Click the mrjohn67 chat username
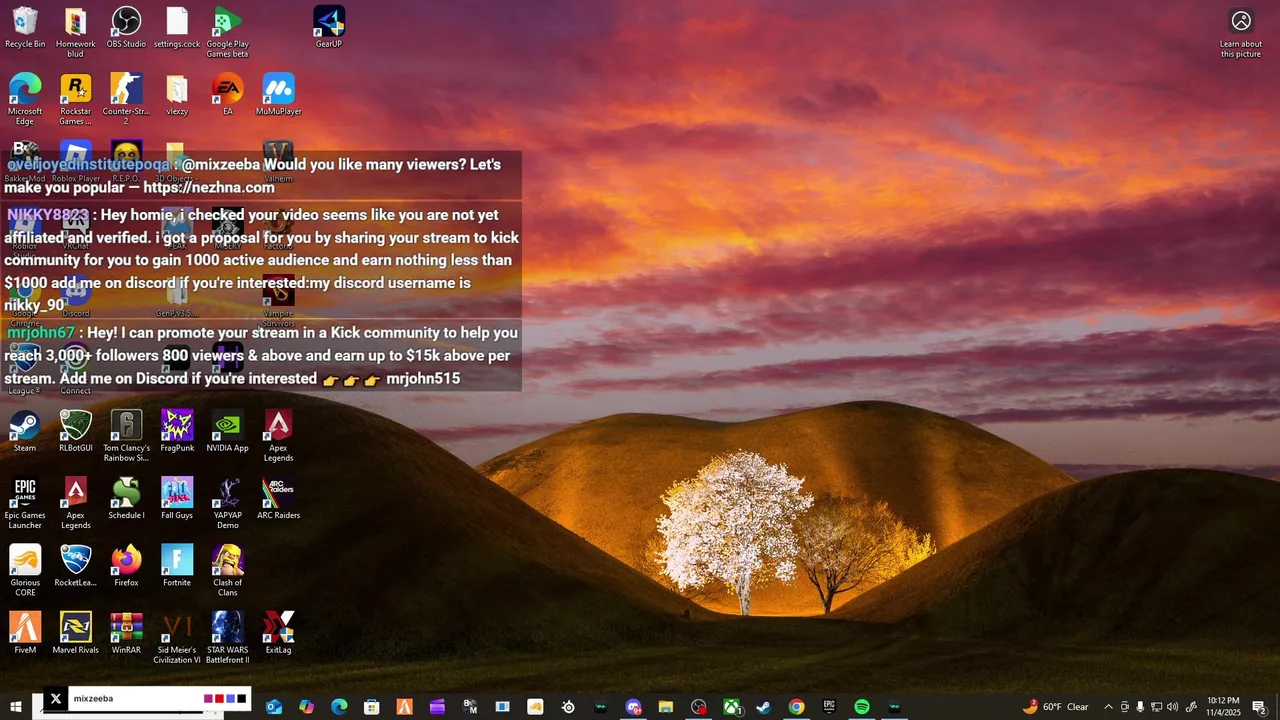Image resolution: width=1280 pixels, height=720 pixels. point(41,333)
